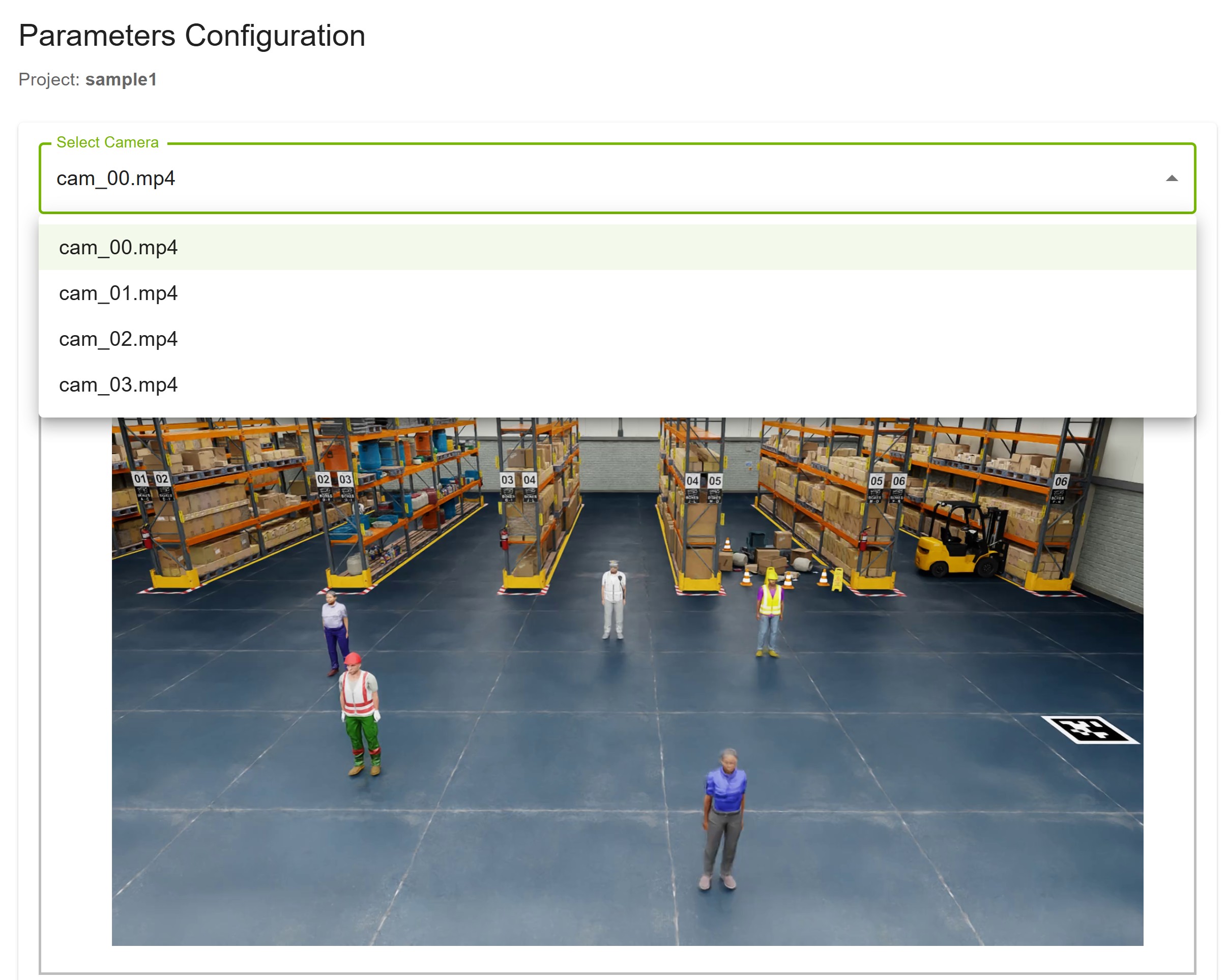
Task: Click the Select Camera label text
Action: (107, 142)
